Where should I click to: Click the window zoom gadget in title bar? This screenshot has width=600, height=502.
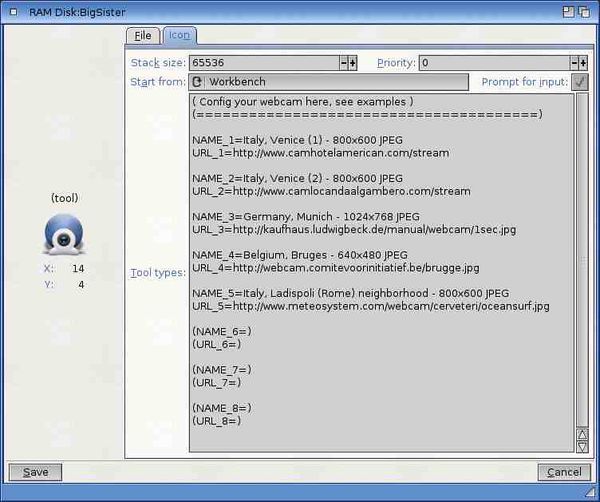[x=569, y=10]
